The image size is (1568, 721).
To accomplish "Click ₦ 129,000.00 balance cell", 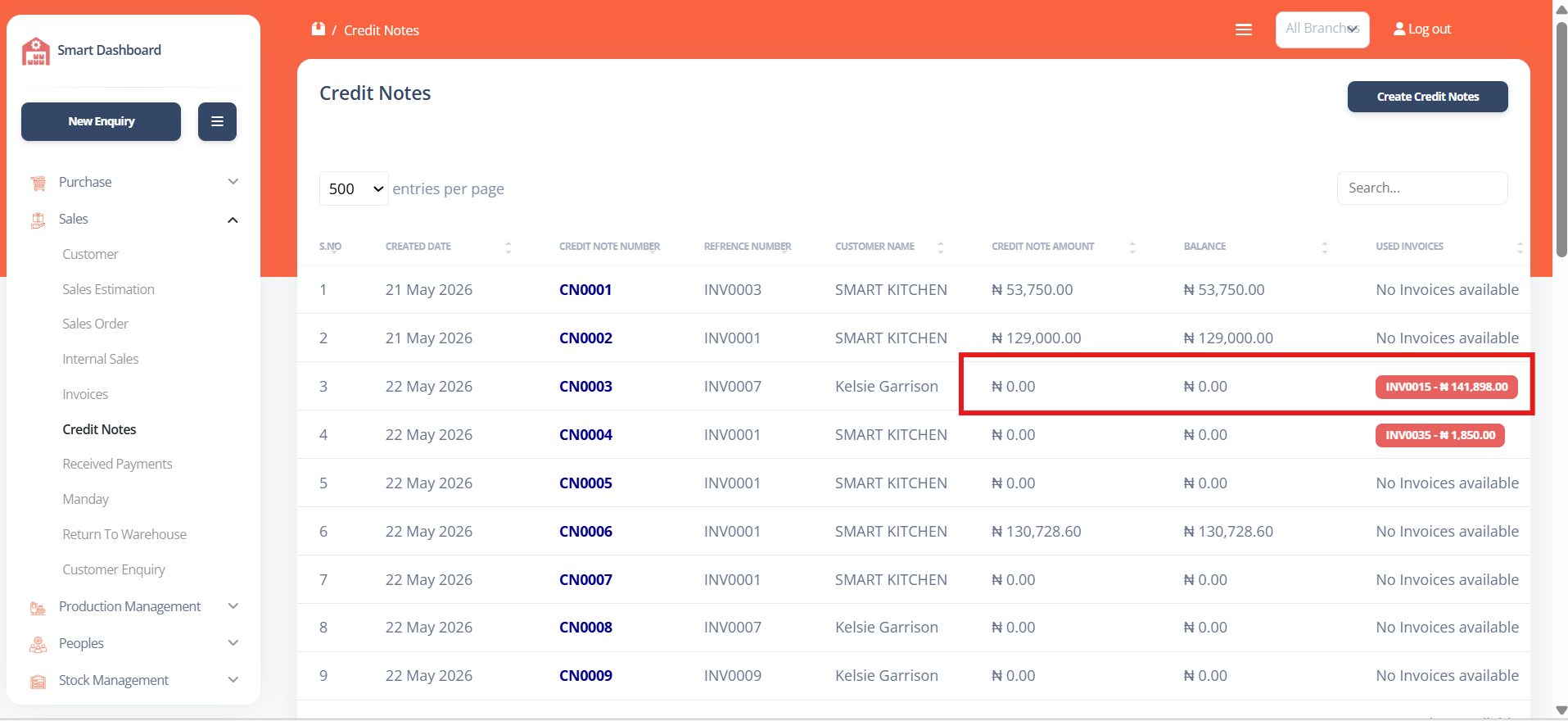I will (1228, 338).
